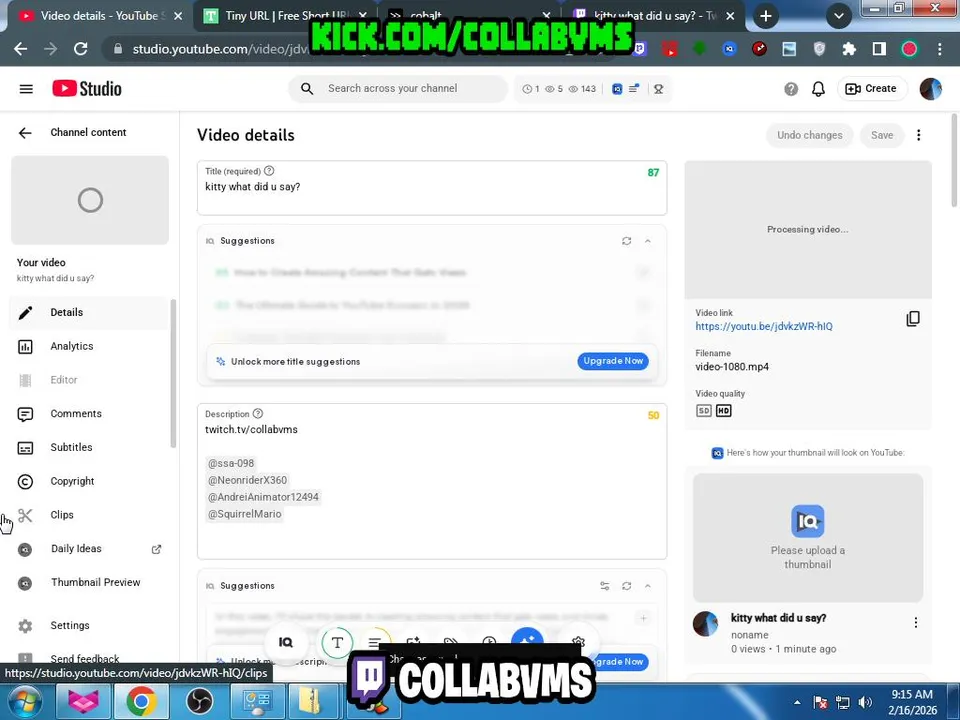Open the notifications bell

pyautogui.click(x=818, y=89)
